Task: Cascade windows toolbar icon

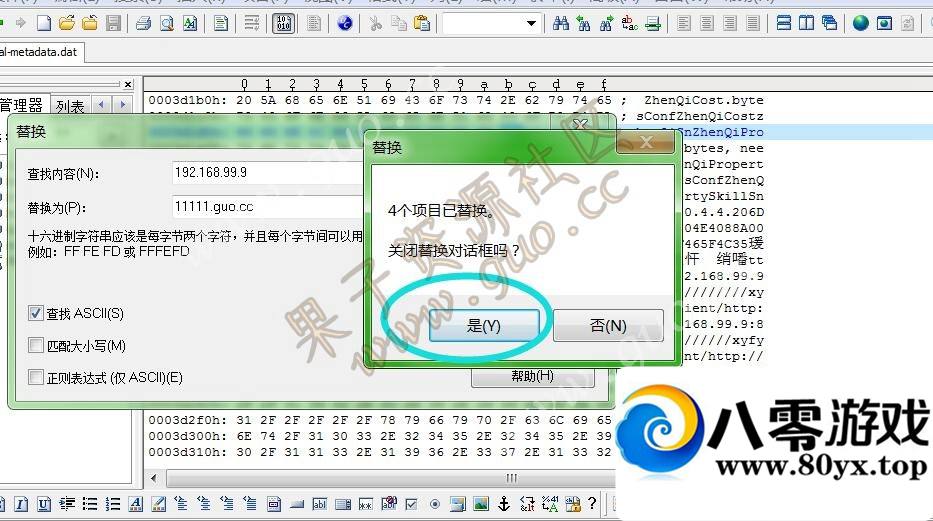Action: (829, 23)
